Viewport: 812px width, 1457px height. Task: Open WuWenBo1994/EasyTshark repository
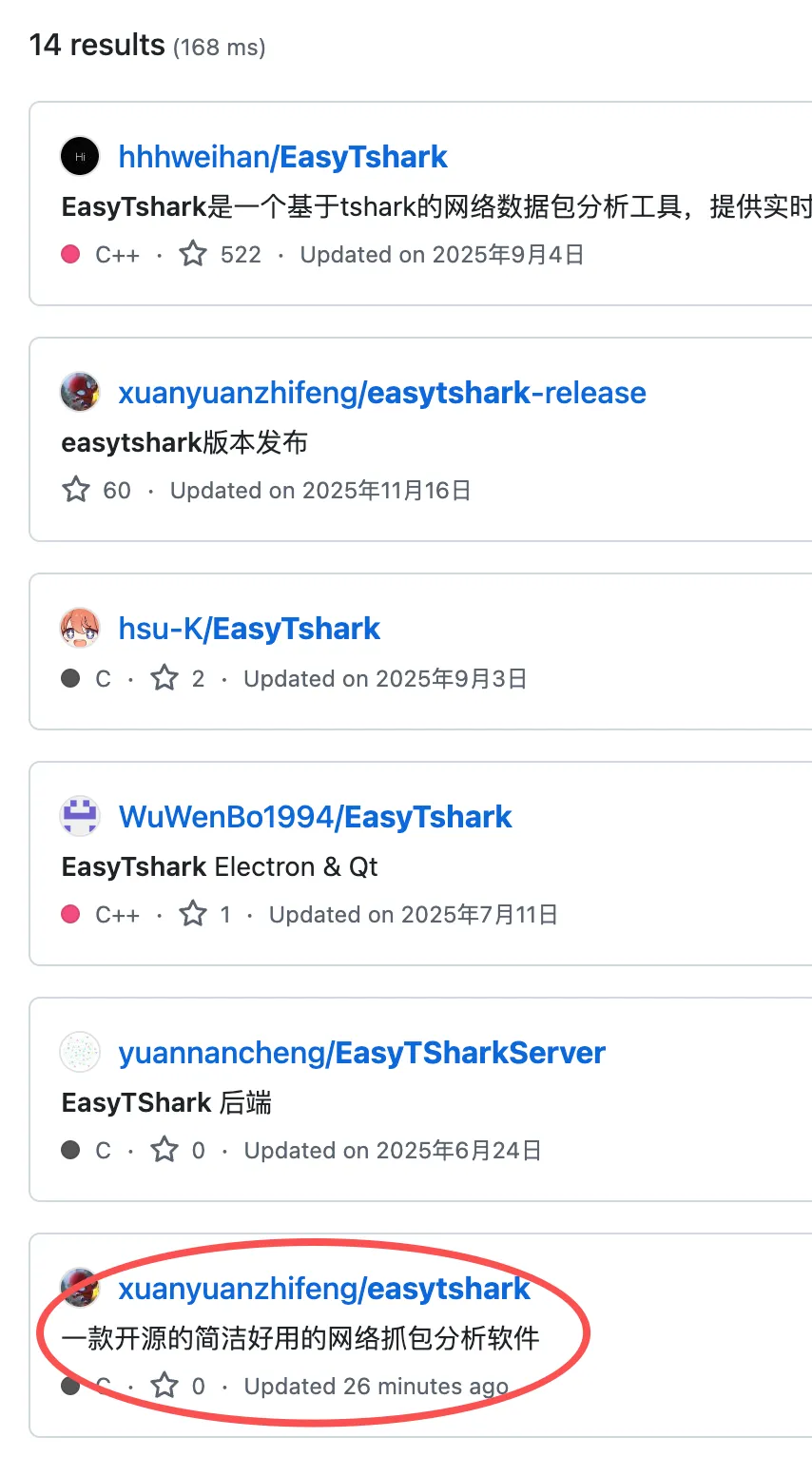pyautogui.click(x=315, y=817)
